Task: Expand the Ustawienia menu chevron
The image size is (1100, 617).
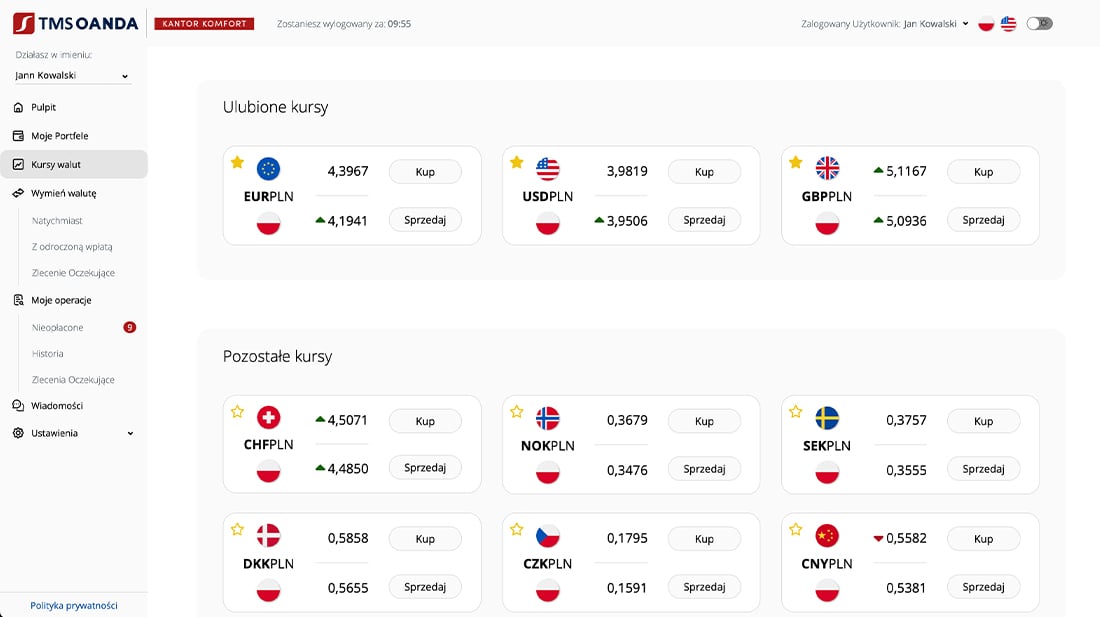Action: click(x=130, y=434)
